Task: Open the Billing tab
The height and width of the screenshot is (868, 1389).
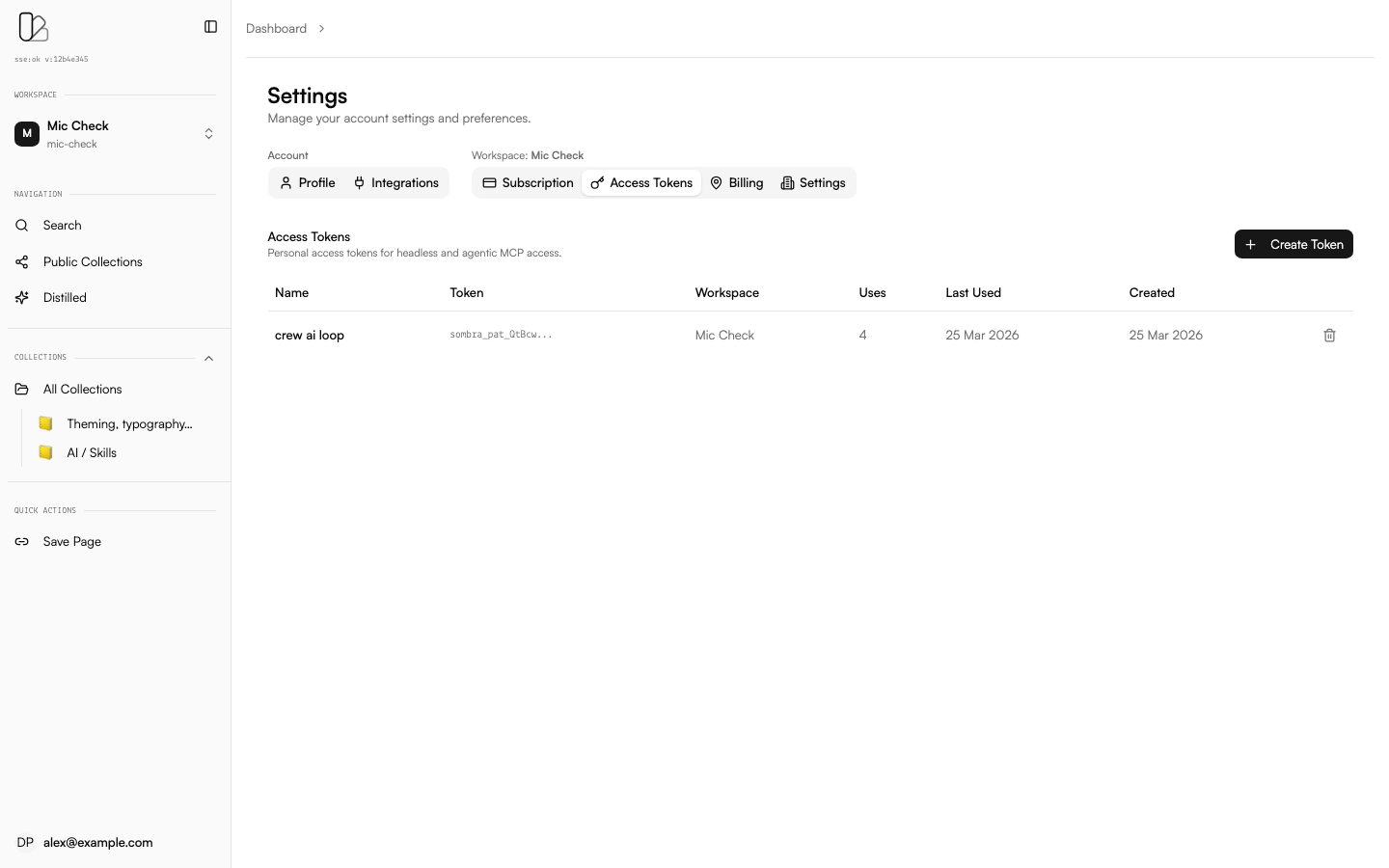Action: click(736, 182)
